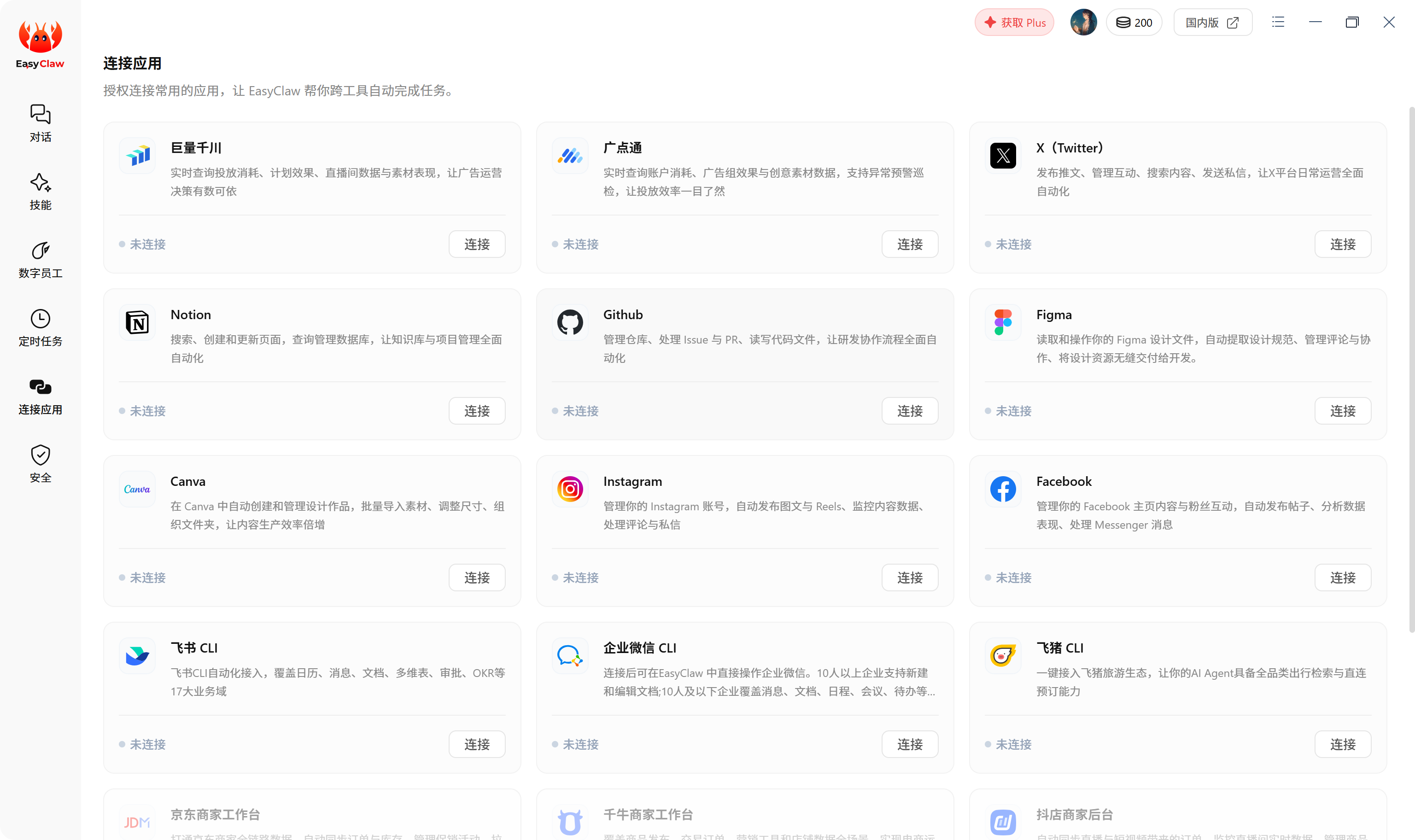This screenshot has width=1415, height=840.
Task: Click the Facebook card title
Action: pos(1064,481)
